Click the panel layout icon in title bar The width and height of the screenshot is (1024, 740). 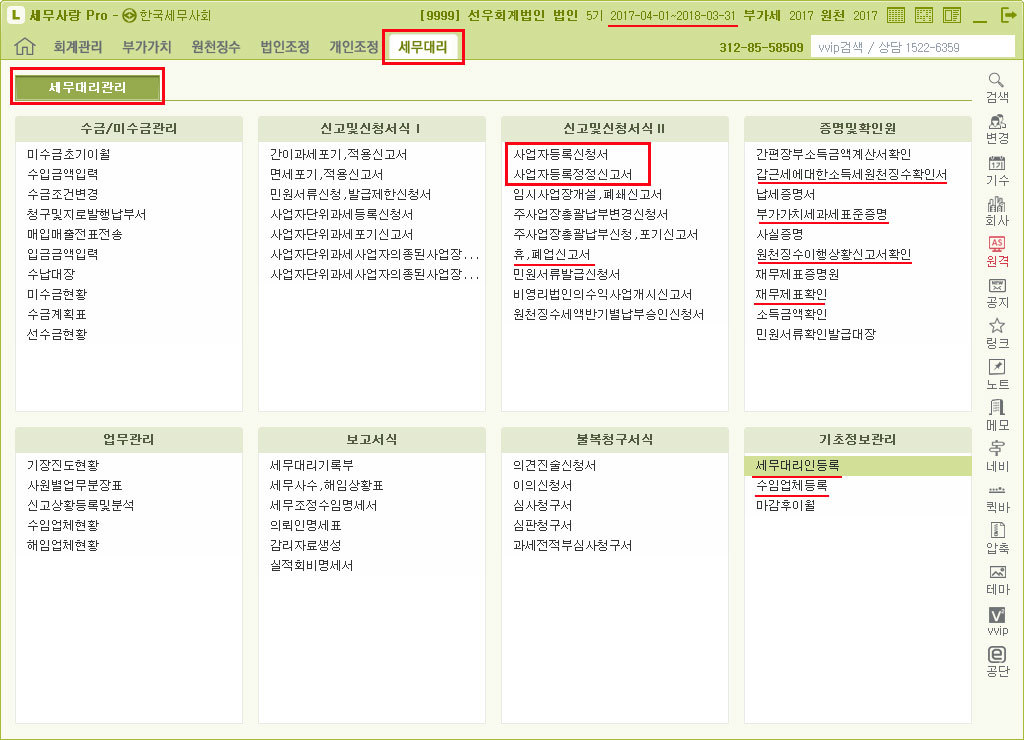coord(952,15)
